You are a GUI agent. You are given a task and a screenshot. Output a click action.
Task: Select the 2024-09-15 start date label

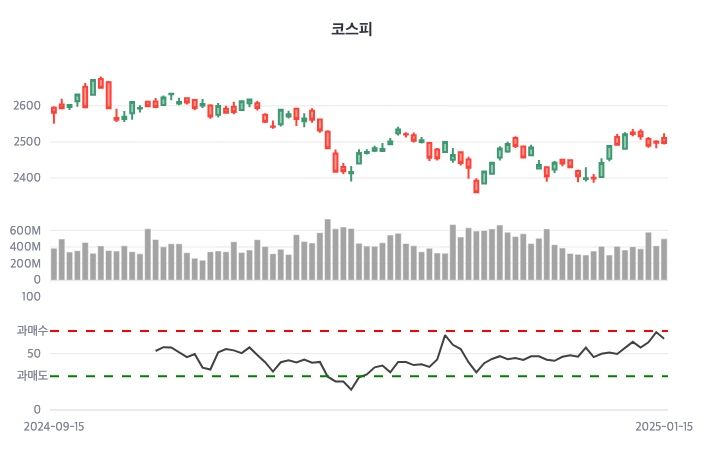pos(54,426)
